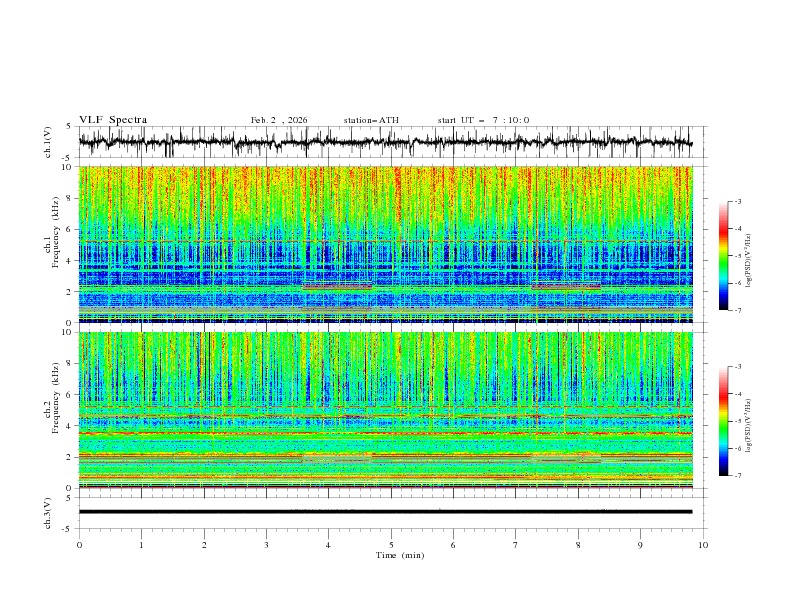Select the "Time (min)" axis title
The width and height of the screenshot is (792, 612).
pos(400,555)
